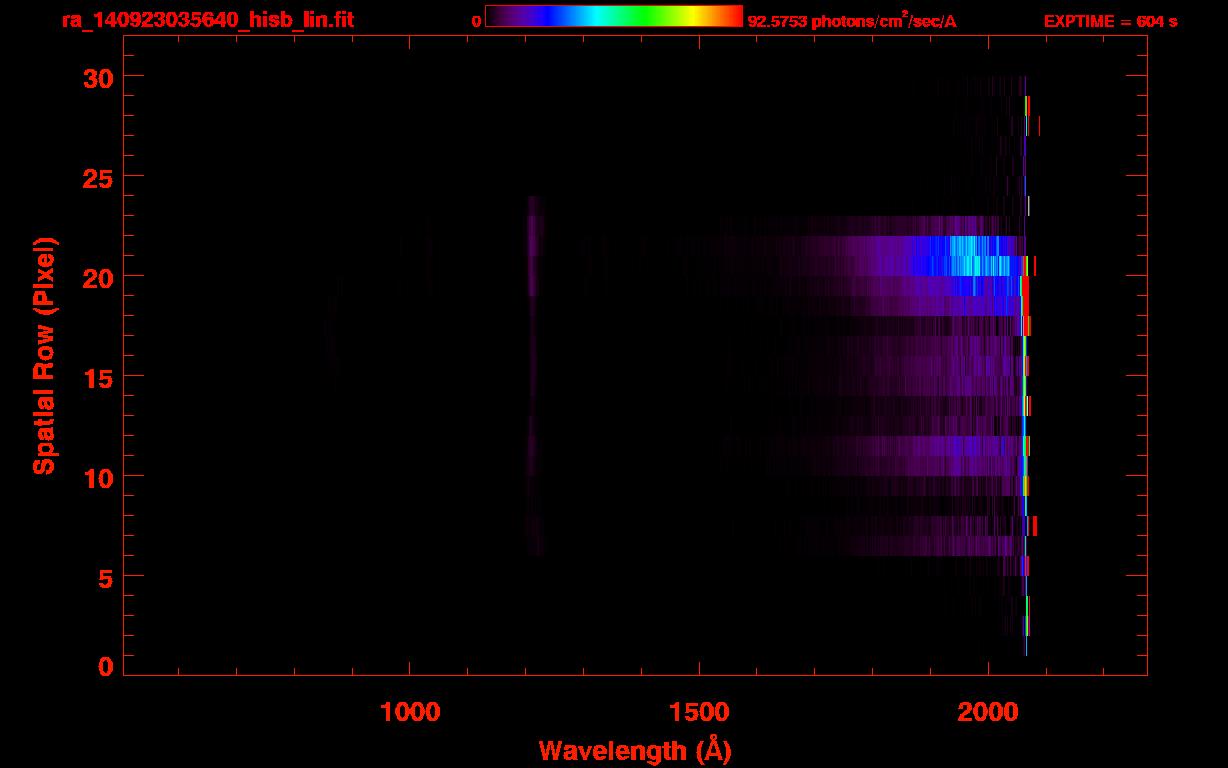
Task: Click the x-axis tick label 1000
Action: point(410,711)
